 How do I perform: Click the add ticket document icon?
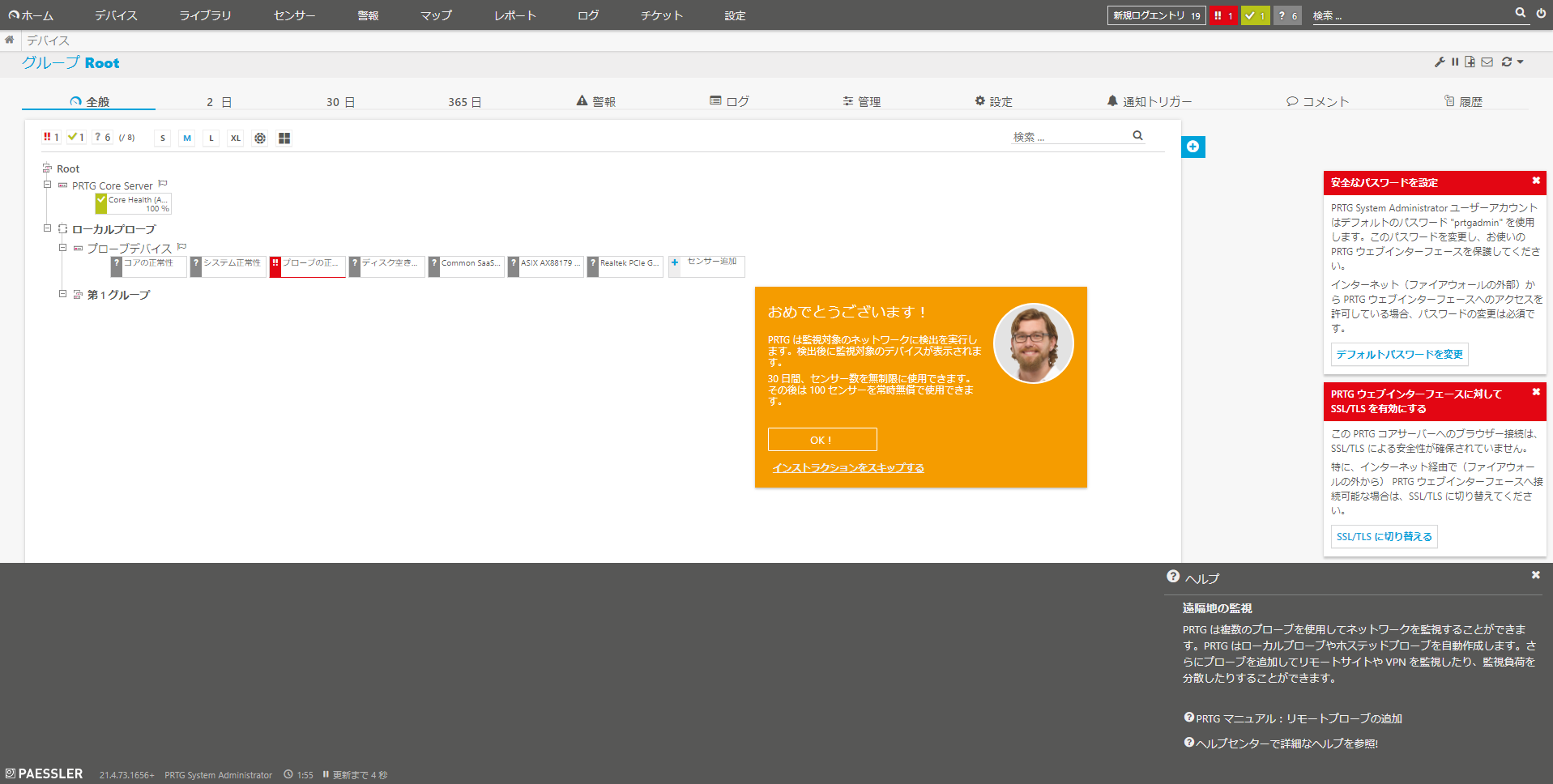[x=1470, y=62]
